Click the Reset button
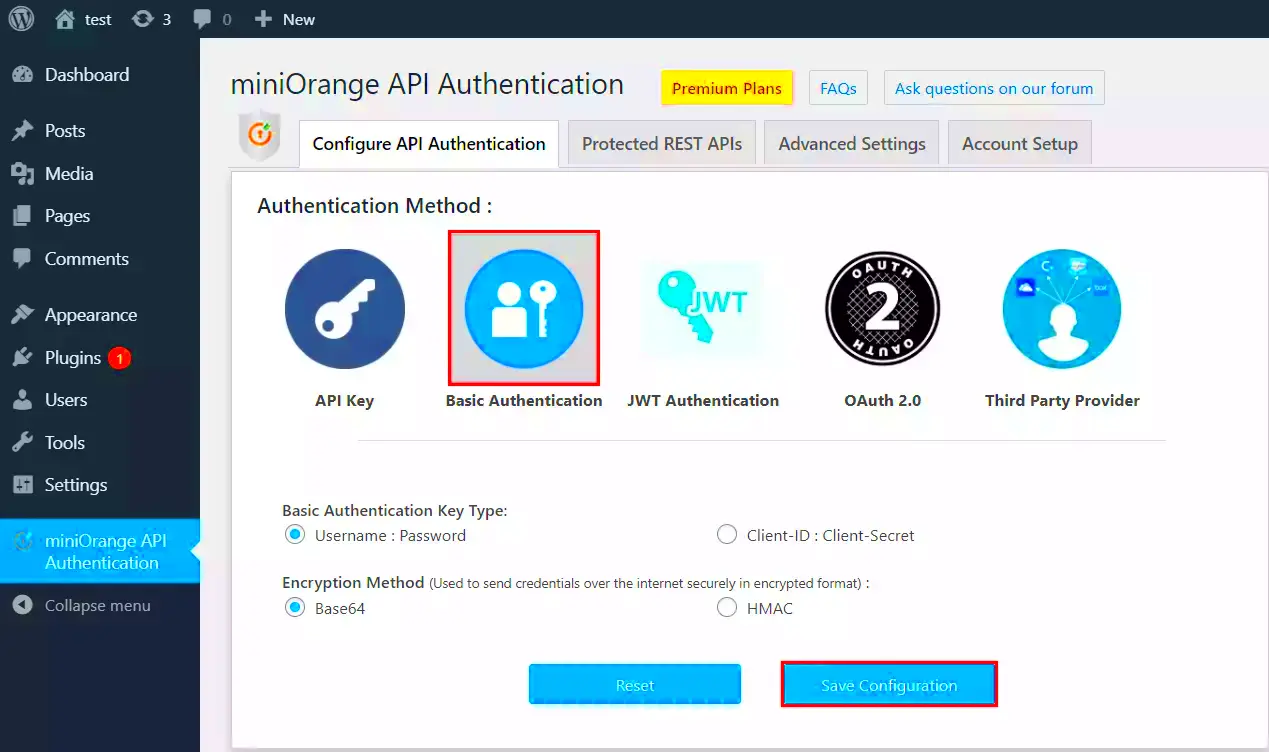The height and width of the screenshot is (752, 1269). (x=635, y=685)
